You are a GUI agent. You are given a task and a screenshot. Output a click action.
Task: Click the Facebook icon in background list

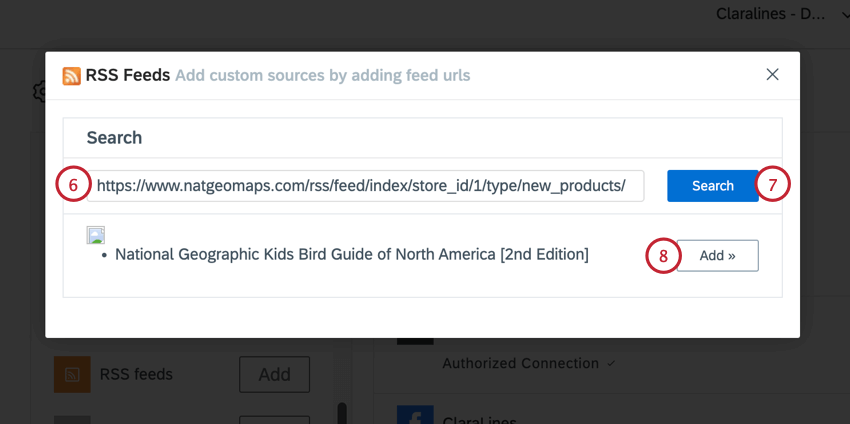(415, 415)
